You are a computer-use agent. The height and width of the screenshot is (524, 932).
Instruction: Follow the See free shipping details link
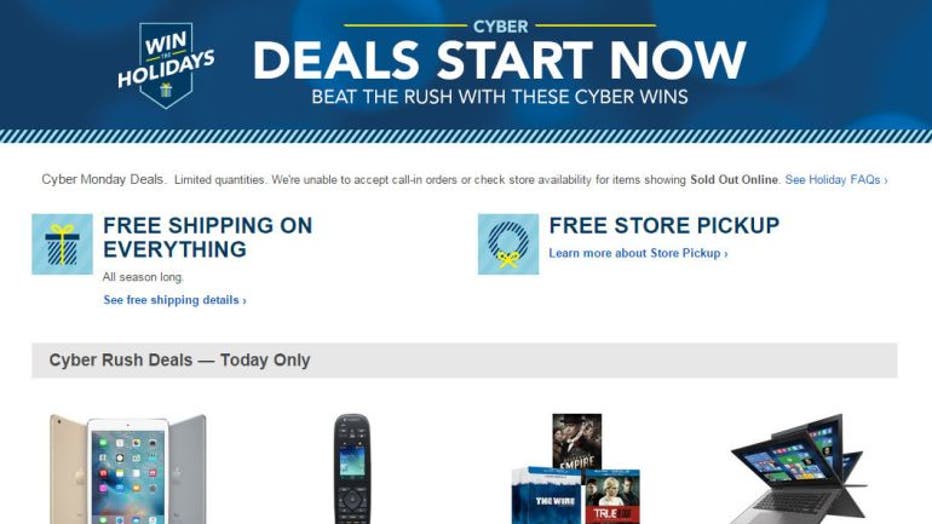175,300
